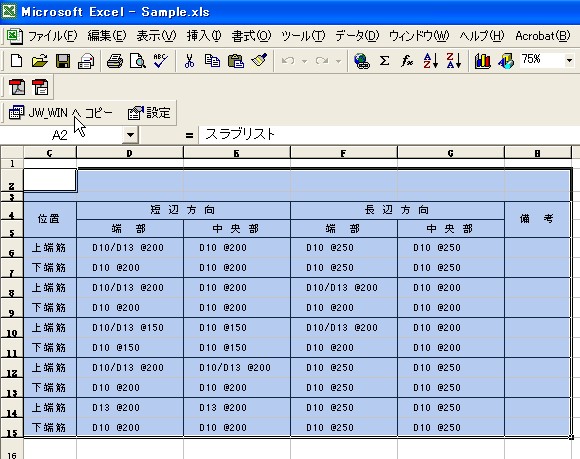Open the ファイル(F) menu
580x459 pixels.
pos(53,36)
